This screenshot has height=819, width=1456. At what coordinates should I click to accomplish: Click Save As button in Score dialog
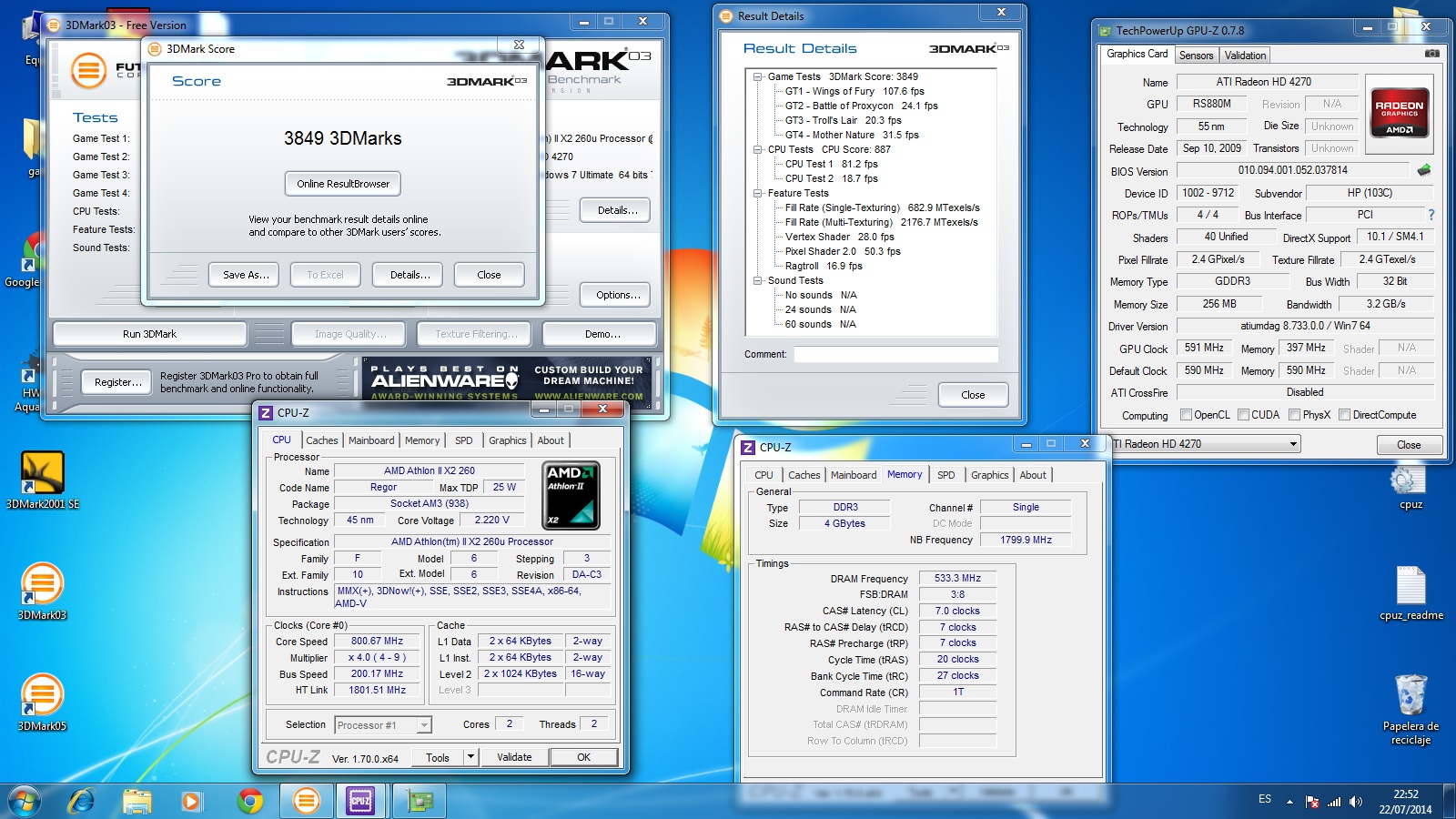coord(246,275)
